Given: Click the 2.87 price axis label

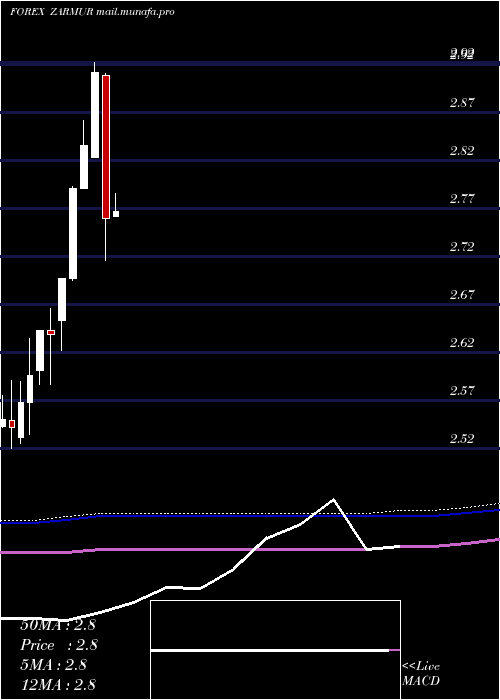Looking at the screenshot, I should 462,103.
